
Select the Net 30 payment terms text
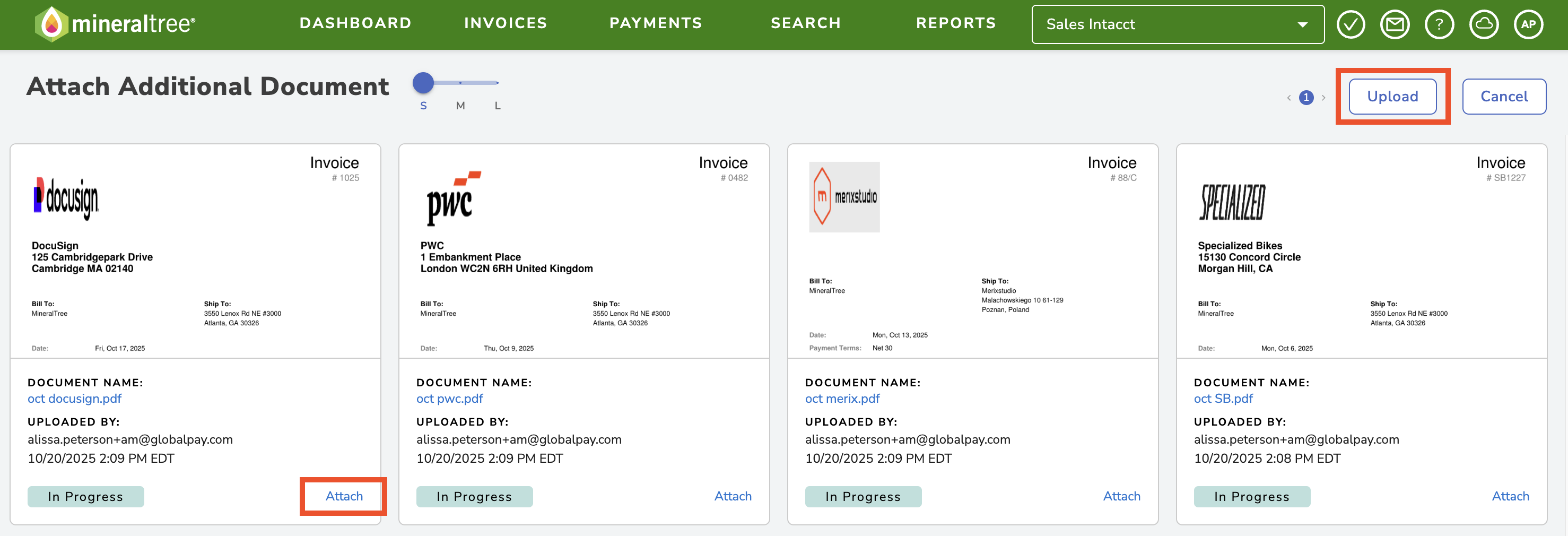[882, 348]
